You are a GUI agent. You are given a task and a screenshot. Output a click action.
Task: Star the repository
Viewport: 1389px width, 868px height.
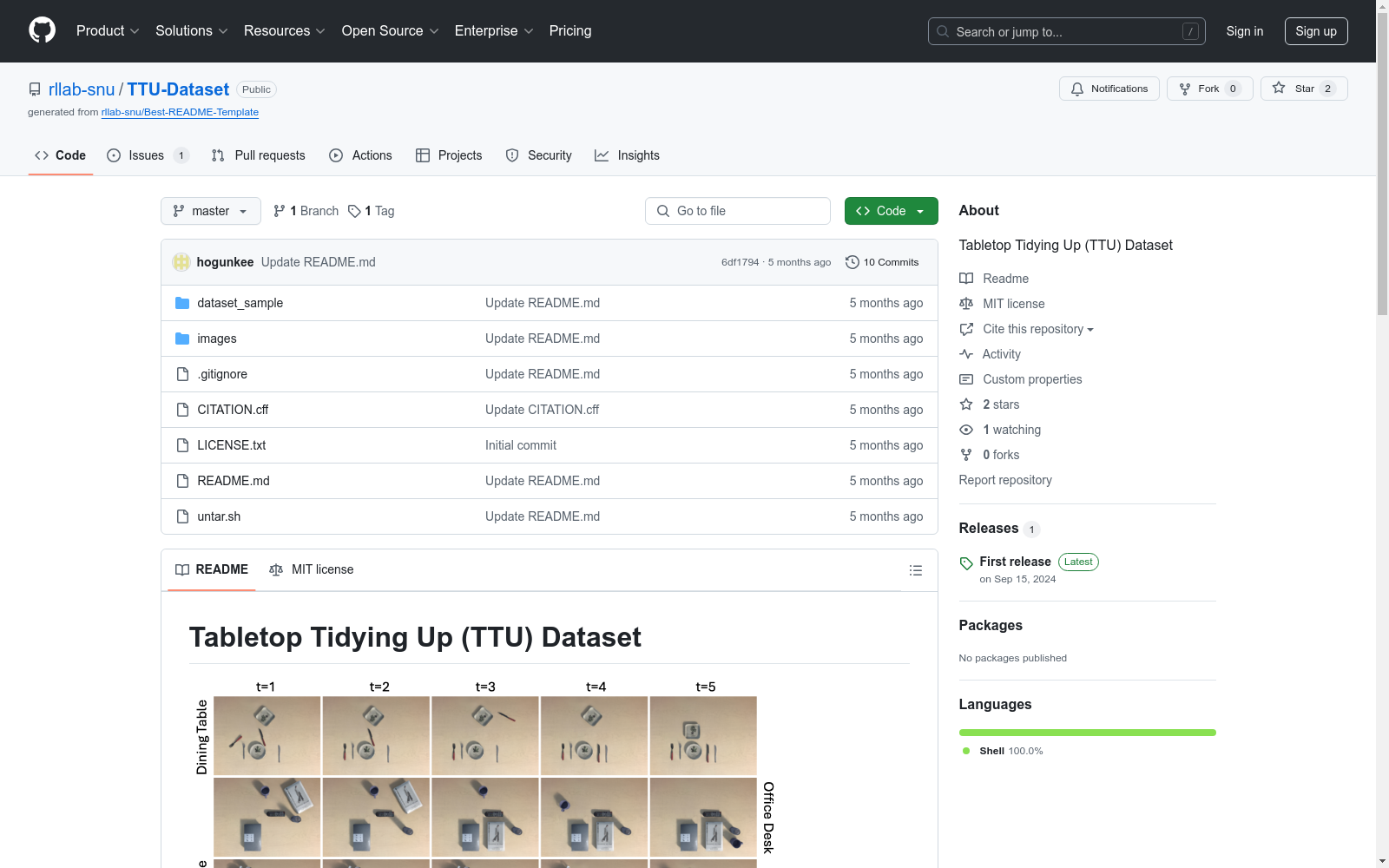click(1304, 89)
